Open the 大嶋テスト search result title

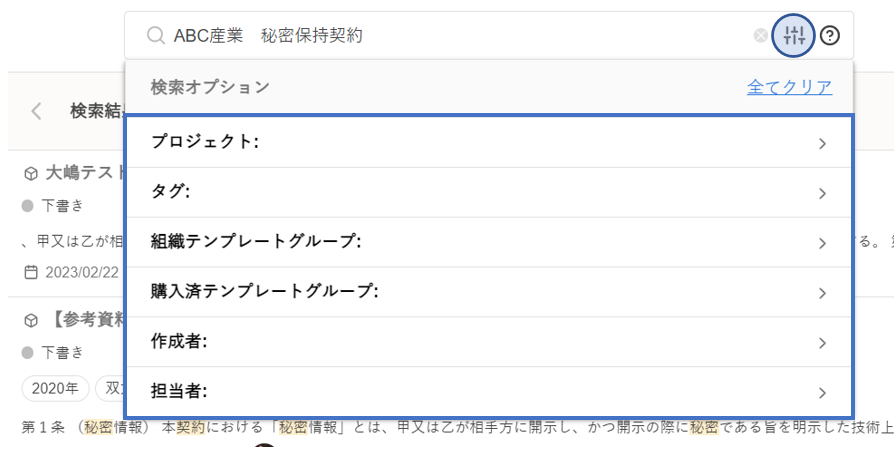[x=82, y=173]
